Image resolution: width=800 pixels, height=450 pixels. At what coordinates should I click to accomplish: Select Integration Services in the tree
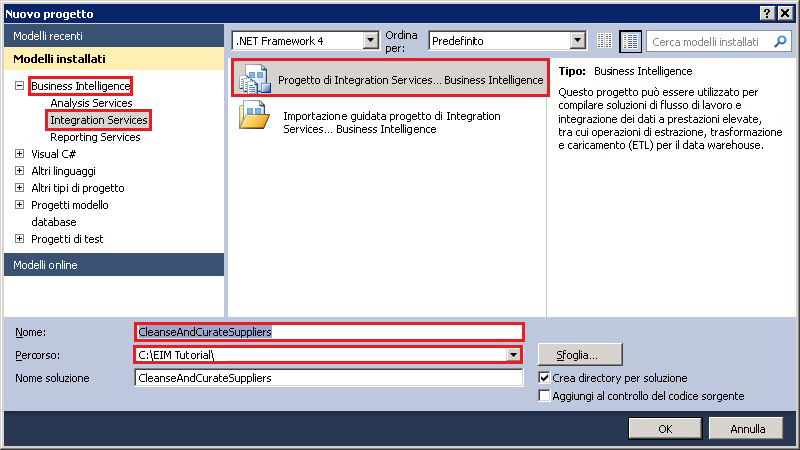coord(98,120)
